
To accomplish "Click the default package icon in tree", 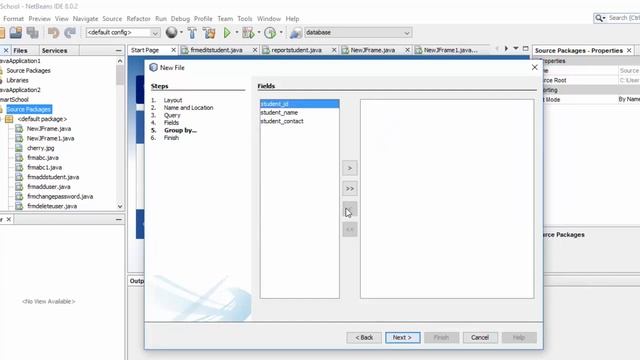I will [9, 119].
